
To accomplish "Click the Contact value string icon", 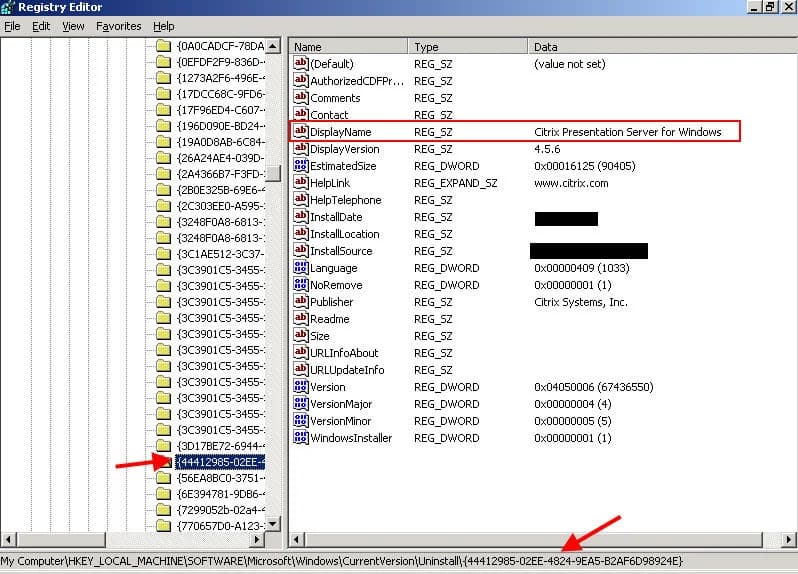I will tap(301, 114).
